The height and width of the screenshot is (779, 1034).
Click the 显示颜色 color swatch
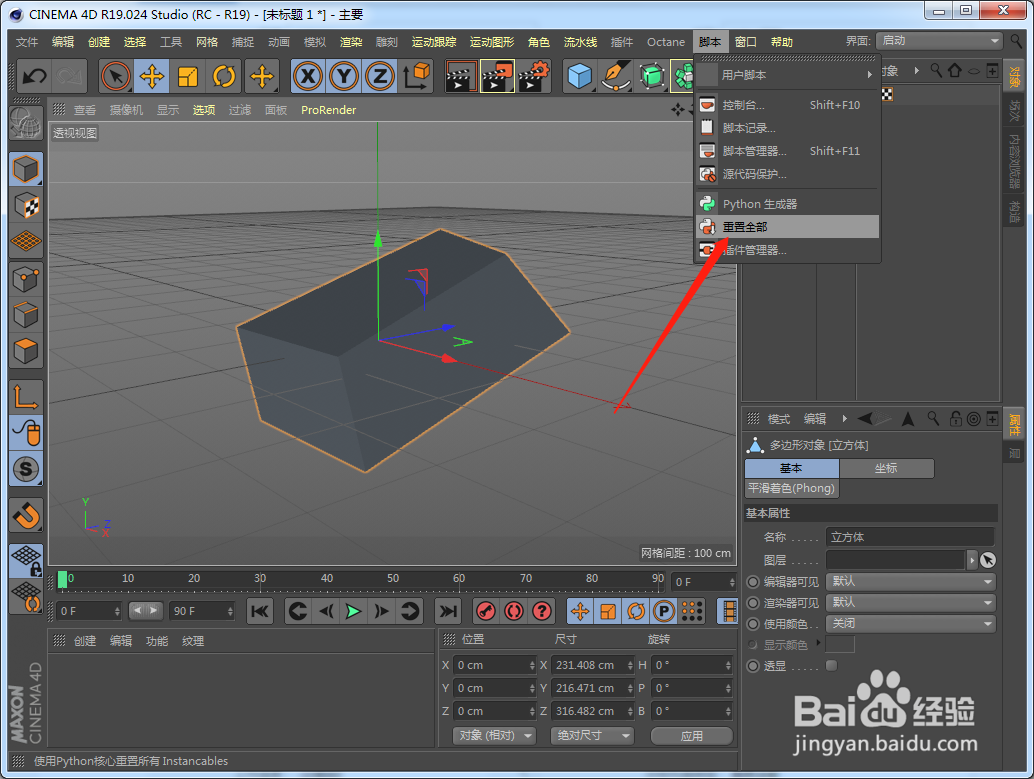(x=840, y=644)
